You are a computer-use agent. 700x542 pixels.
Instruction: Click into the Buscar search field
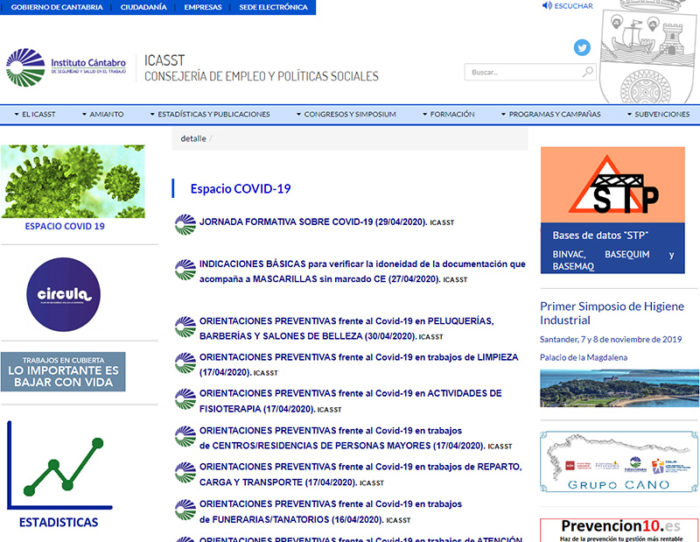(x=520, y=72)
